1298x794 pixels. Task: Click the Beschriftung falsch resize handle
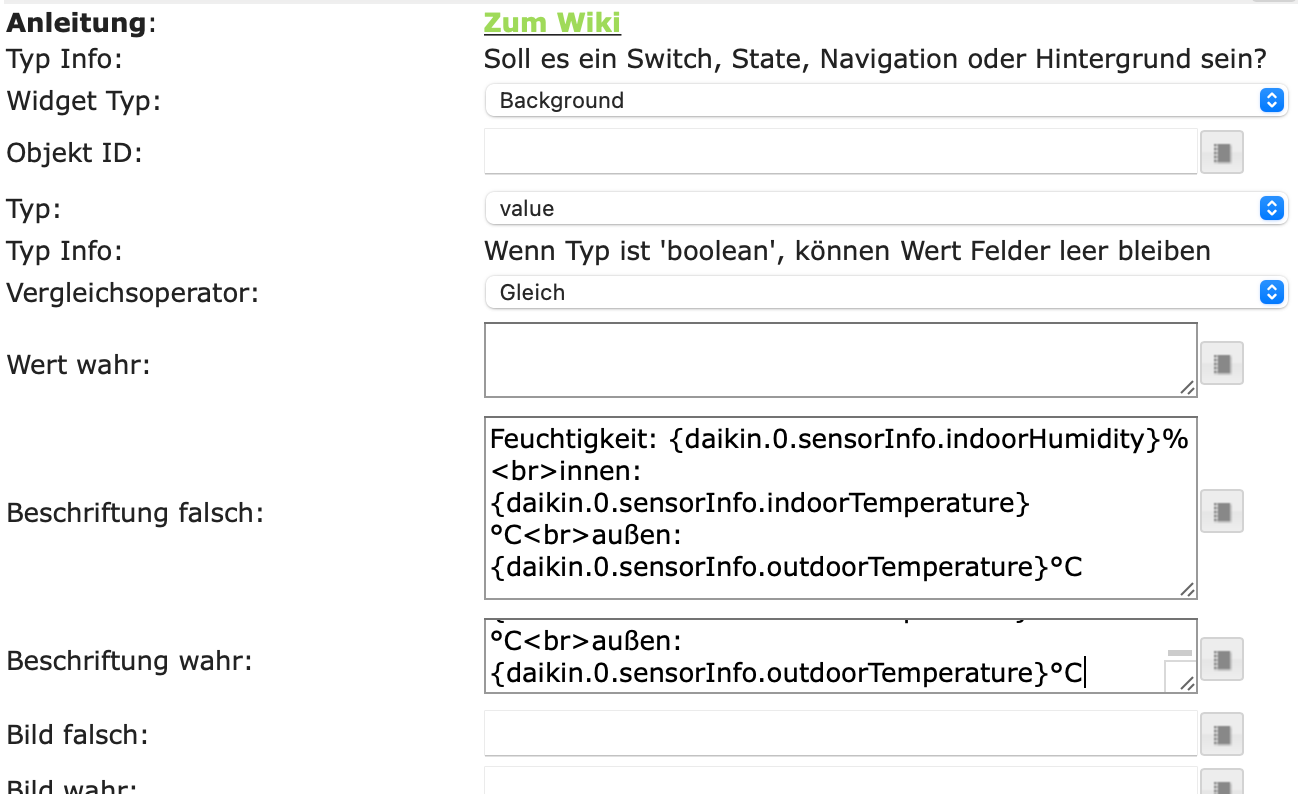click(x=1187, y=590)
